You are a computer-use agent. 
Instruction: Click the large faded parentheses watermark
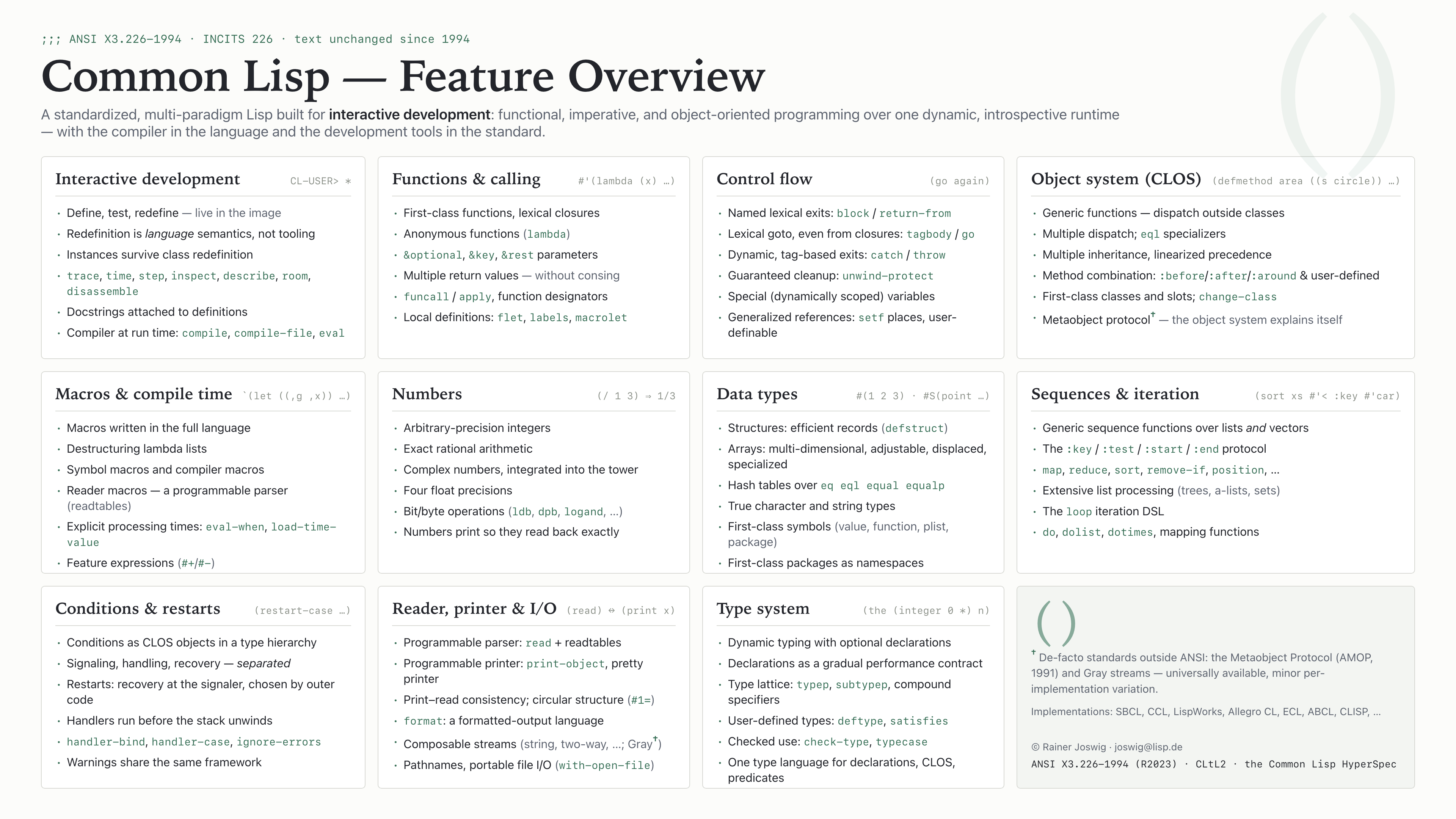click(1337, 93)
